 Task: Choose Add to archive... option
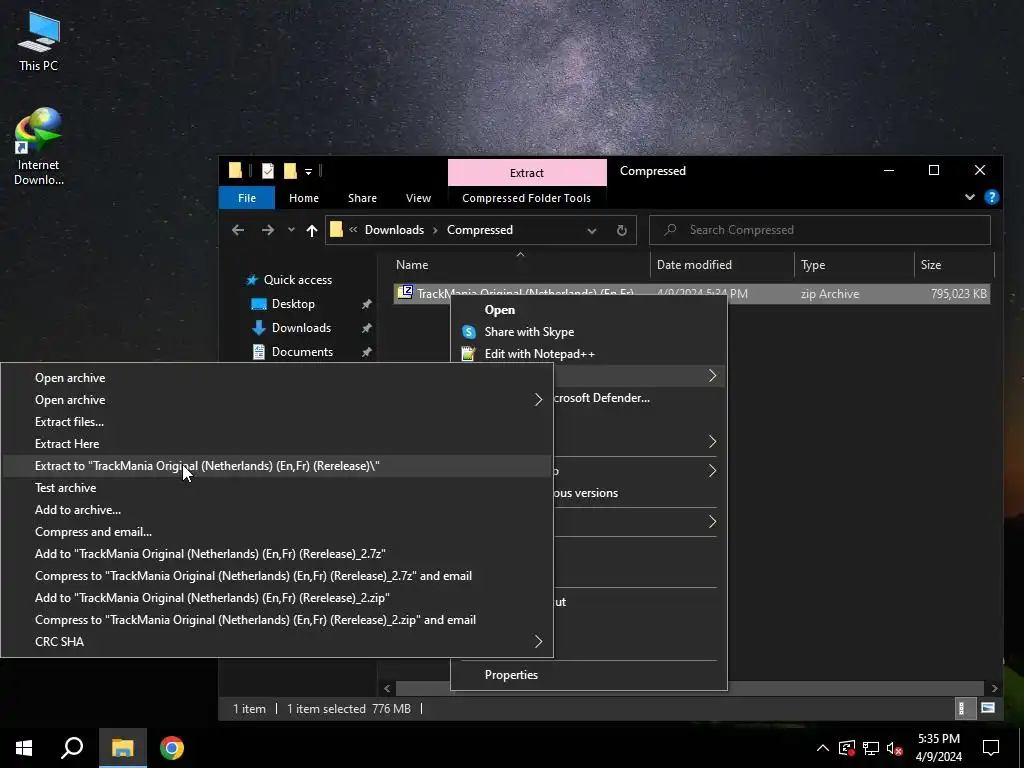coord(277,510)
